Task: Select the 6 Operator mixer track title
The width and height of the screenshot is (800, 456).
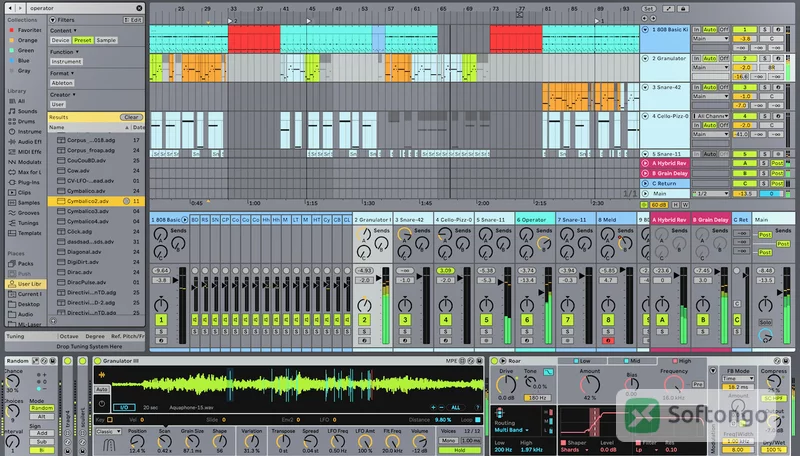Action: [535, 220]
